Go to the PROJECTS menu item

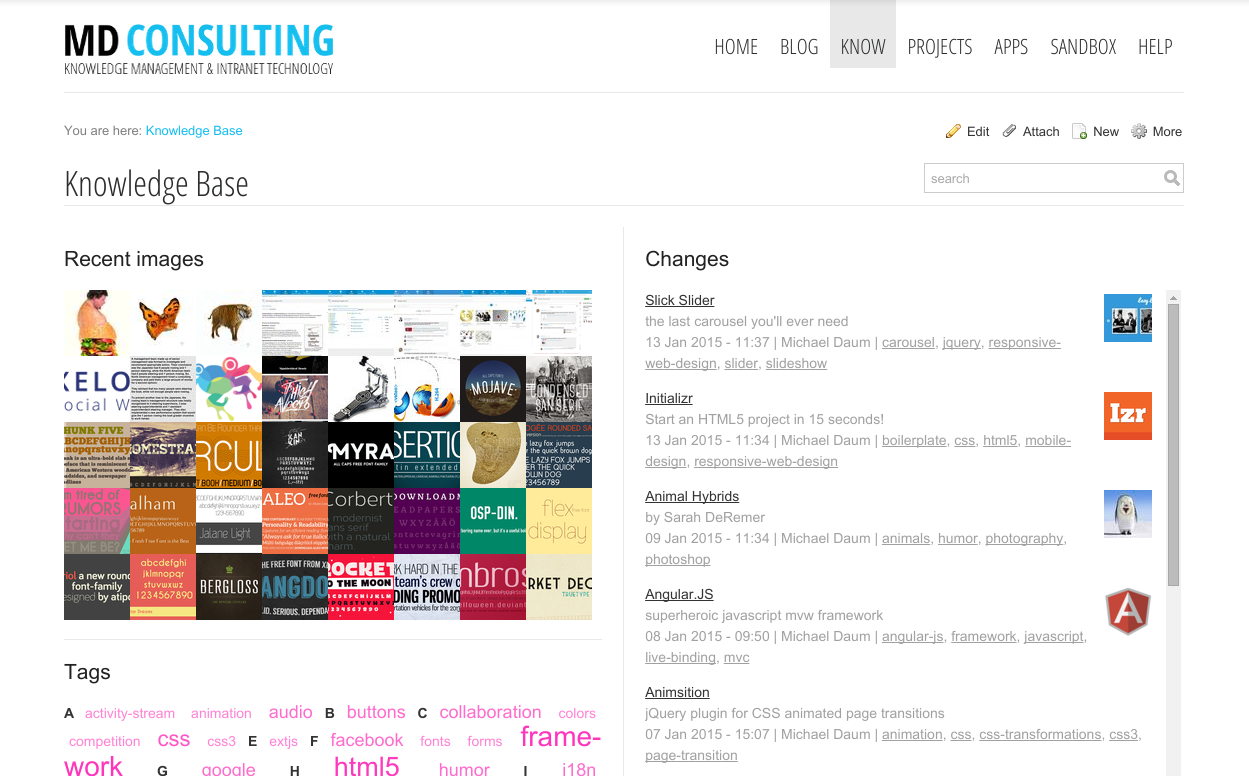click(x=939, y=47)
